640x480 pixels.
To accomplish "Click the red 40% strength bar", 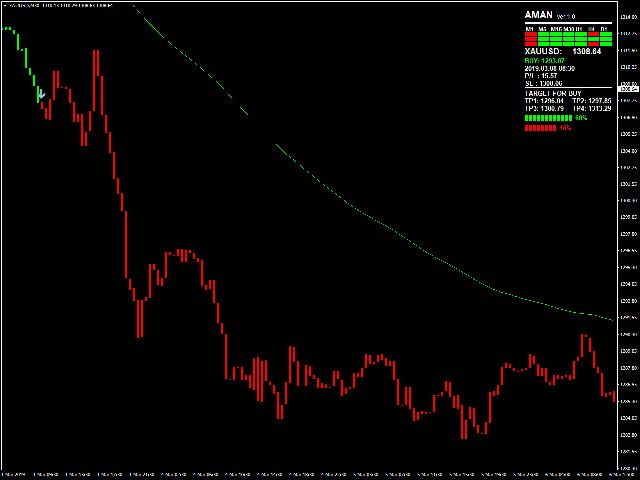I will click(540, 128).
